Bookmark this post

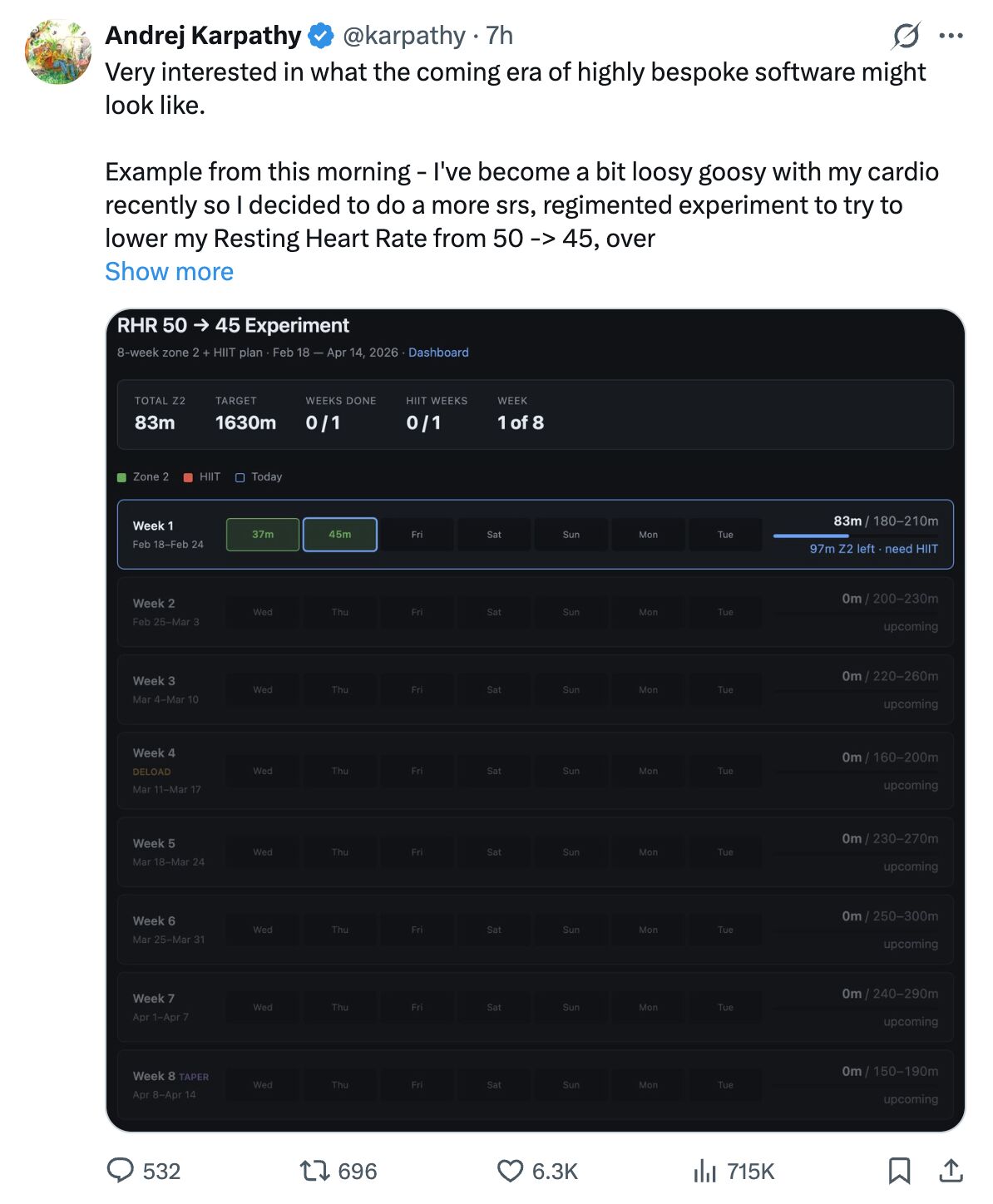899,1169
